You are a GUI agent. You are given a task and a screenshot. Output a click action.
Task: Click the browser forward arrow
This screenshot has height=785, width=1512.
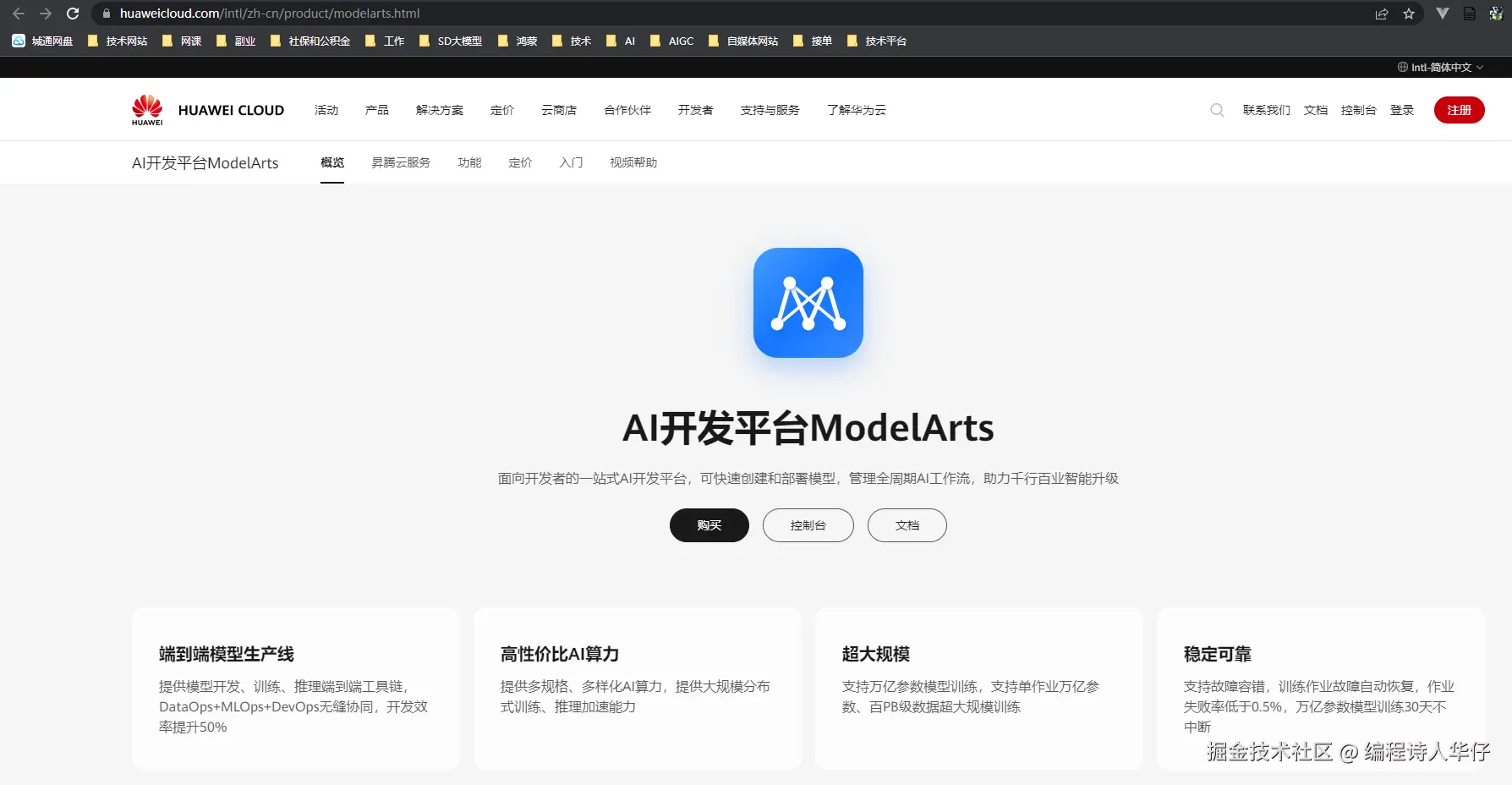coord(46,14)
